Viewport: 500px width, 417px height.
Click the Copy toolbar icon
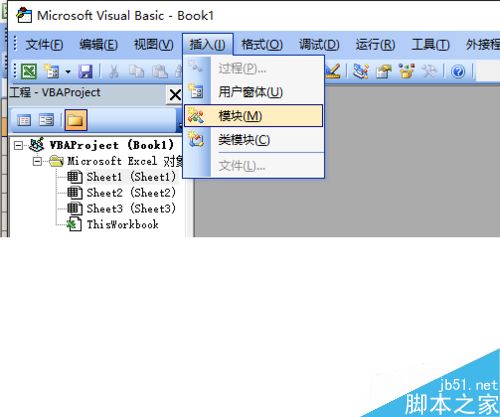[x=137, y=71]
